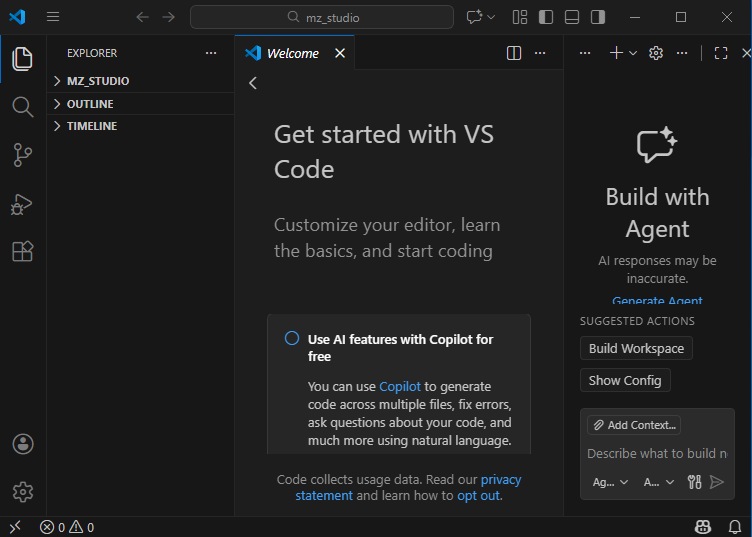Go back in the Welcome walkthrough
752x537 pixels.
pyautogui.click(x=253, y=83)
